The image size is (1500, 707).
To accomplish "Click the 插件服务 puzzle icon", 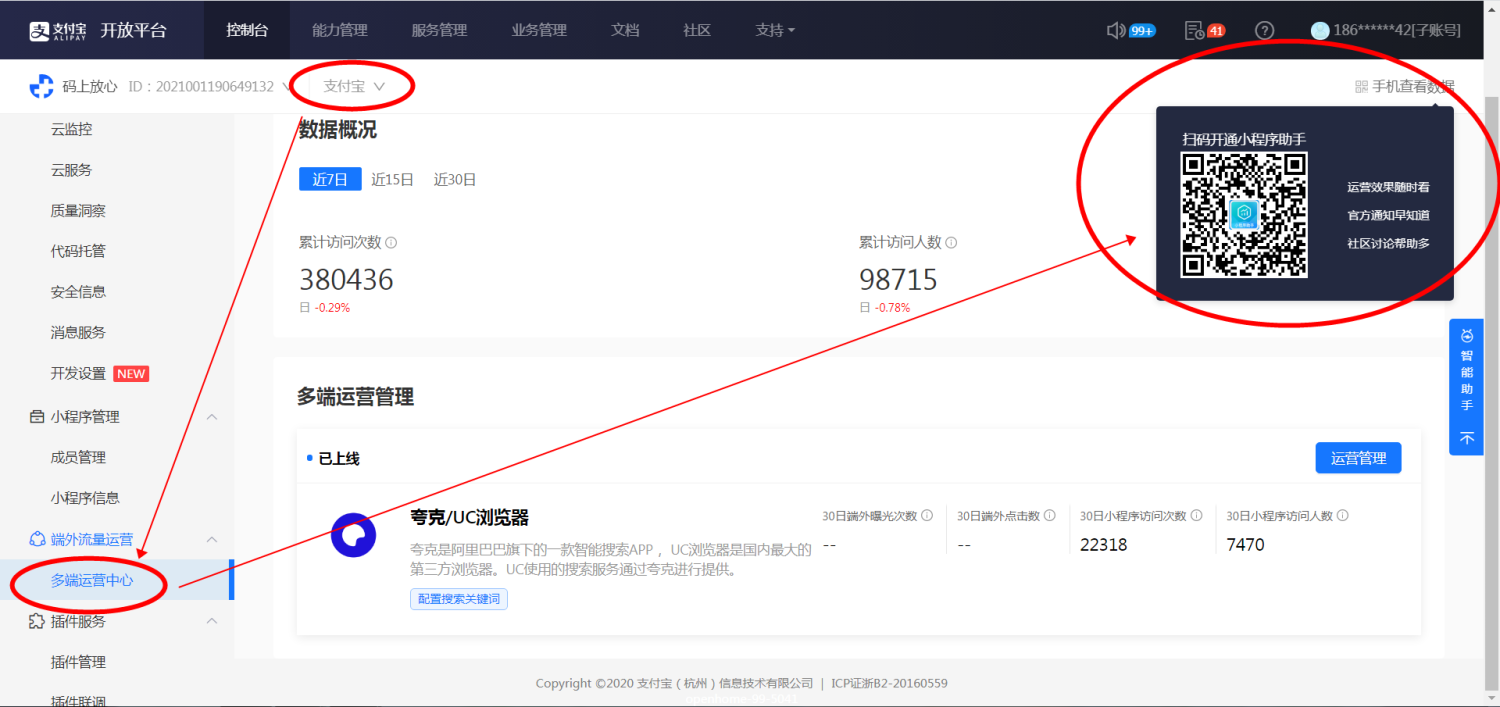I will [37, 622].
